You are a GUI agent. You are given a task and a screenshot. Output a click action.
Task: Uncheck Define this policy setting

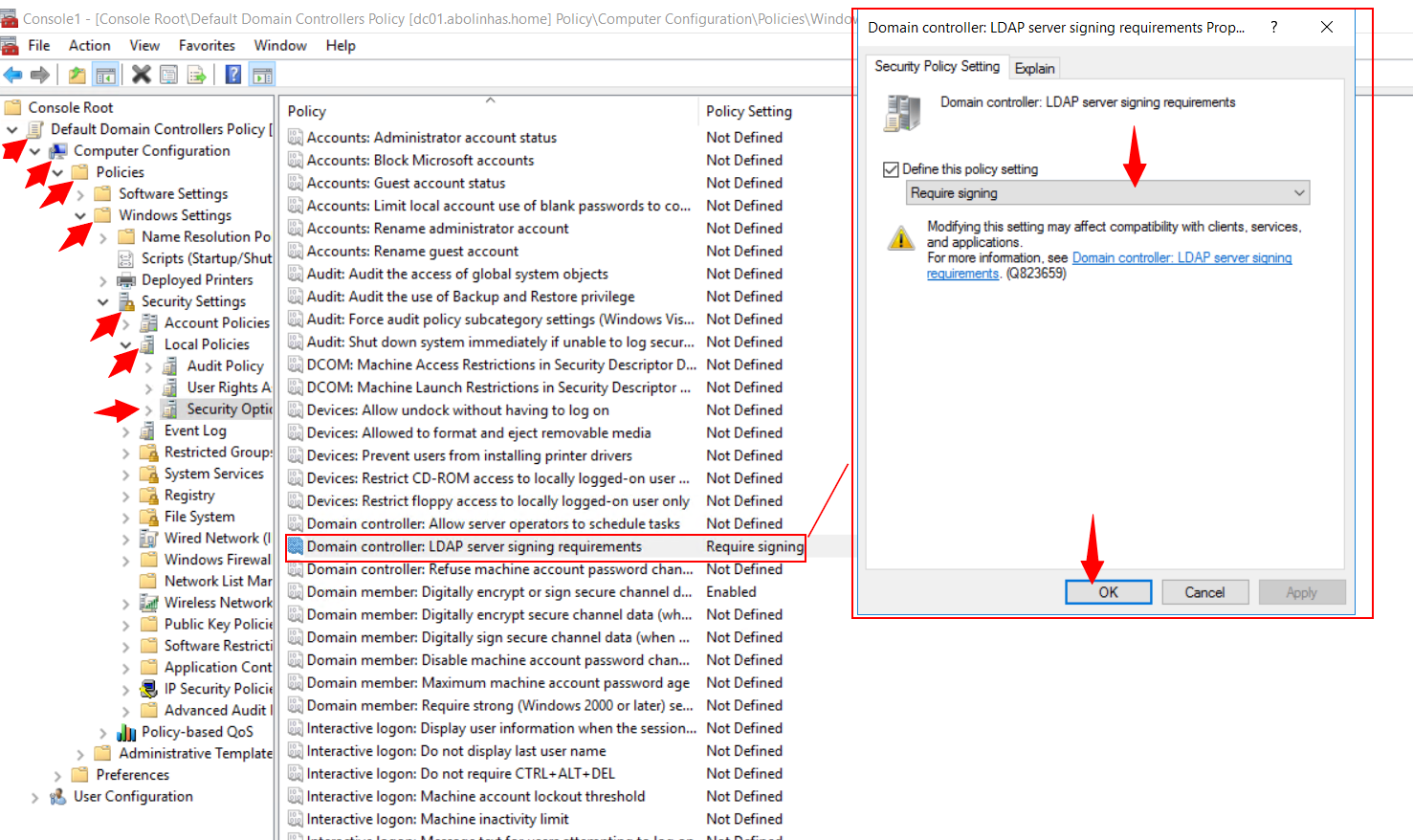tap(891, 168)
